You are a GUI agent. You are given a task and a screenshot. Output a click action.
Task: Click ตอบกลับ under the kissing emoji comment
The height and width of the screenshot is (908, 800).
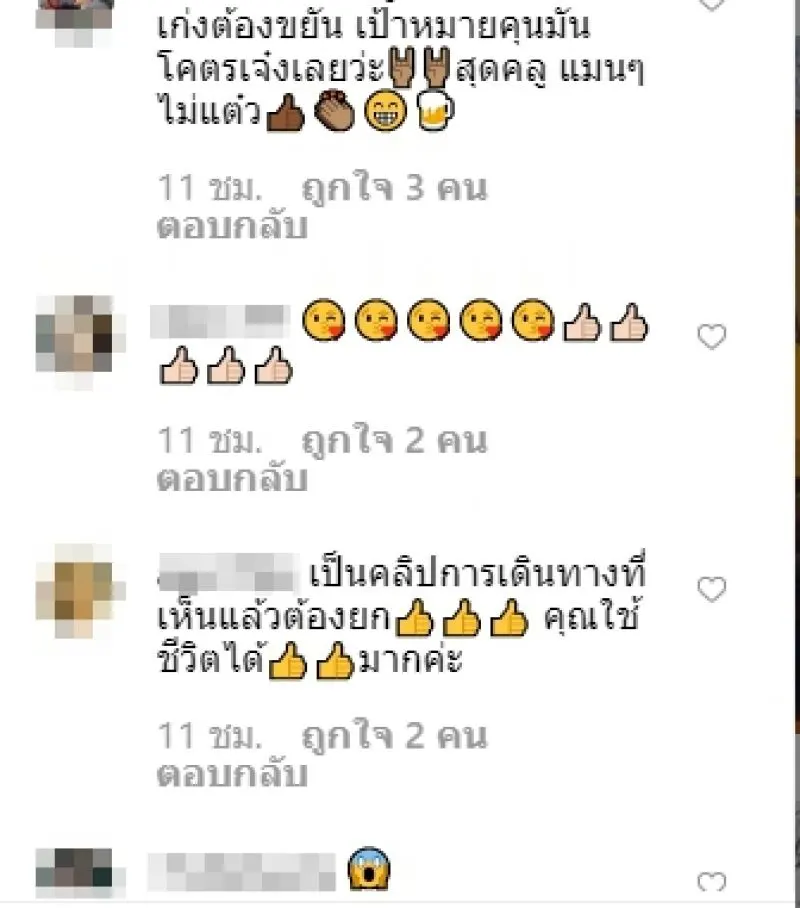232,479
